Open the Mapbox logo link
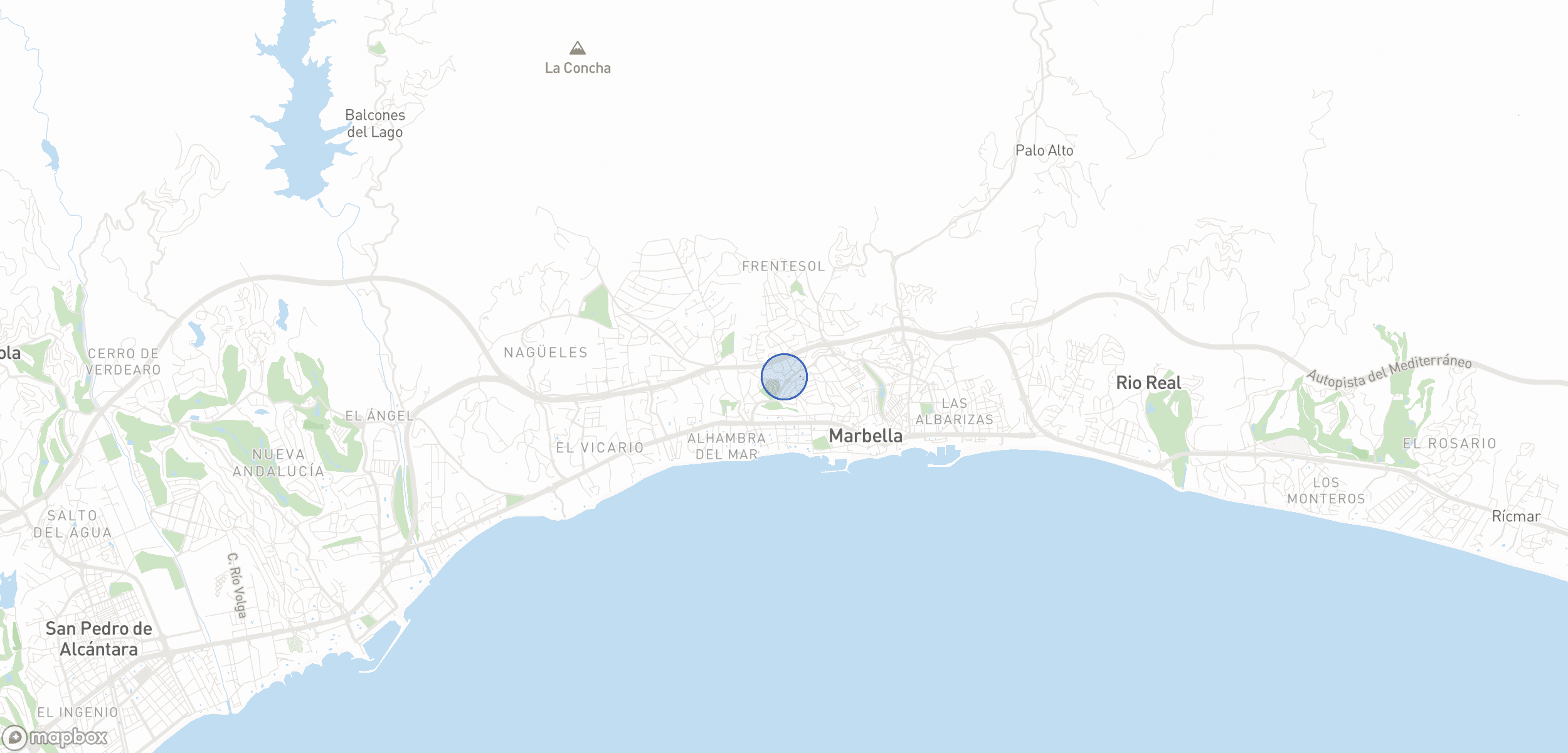This screenshot has width=1568, height=753. click(x=55, y=737)
